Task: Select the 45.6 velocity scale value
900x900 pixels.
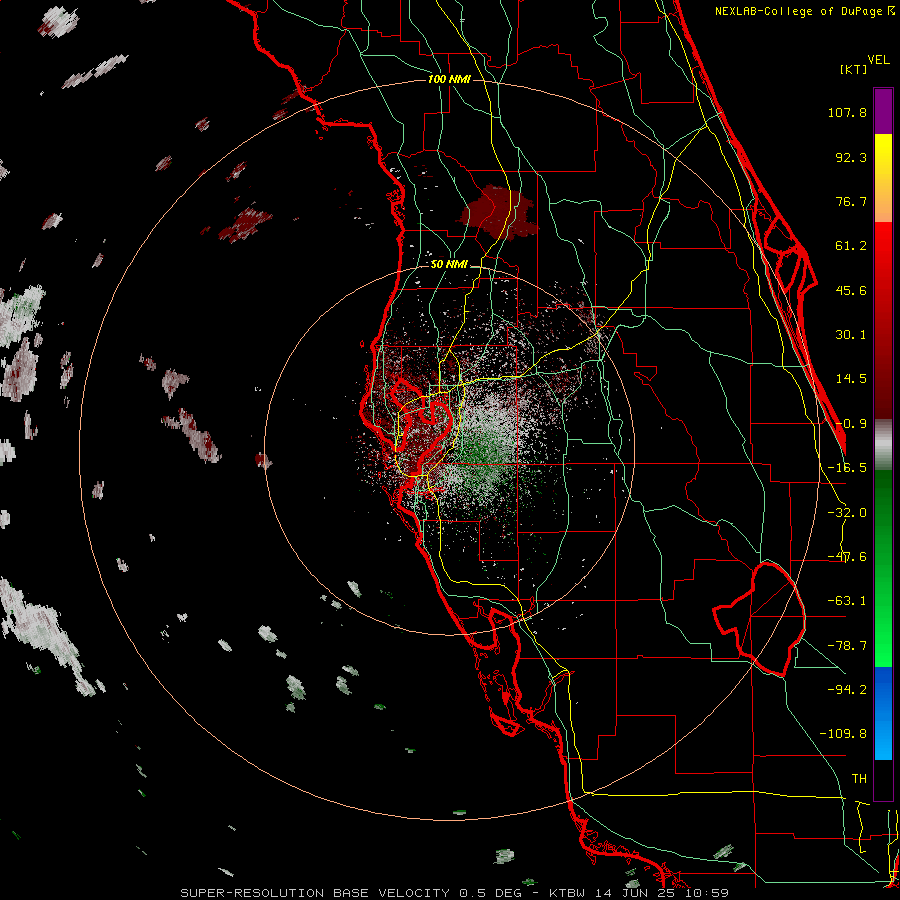Action: pyautogui.click(x=851, y=290)
